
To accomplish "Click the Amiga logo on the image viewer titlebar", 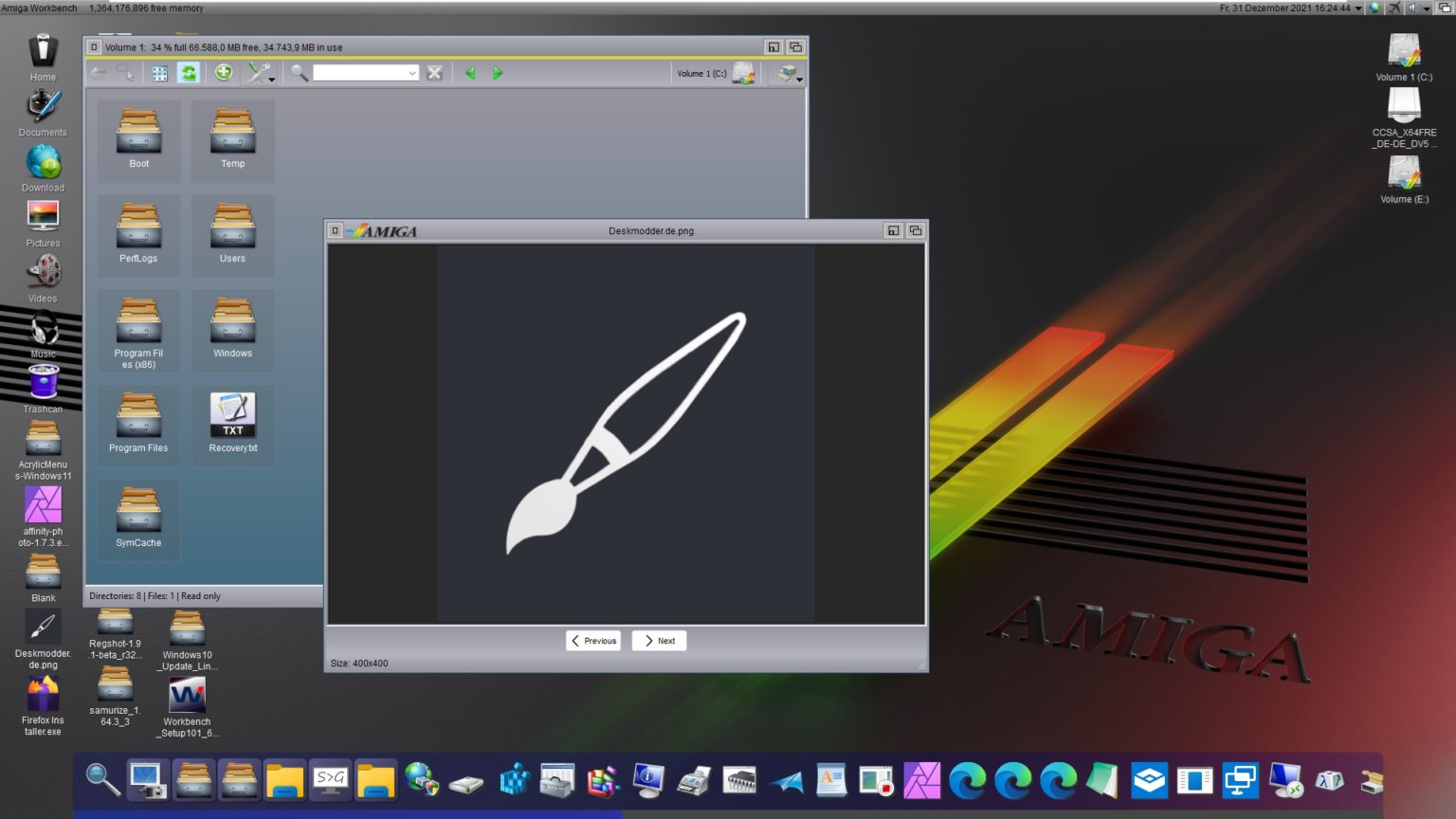I will click(379, 230).
